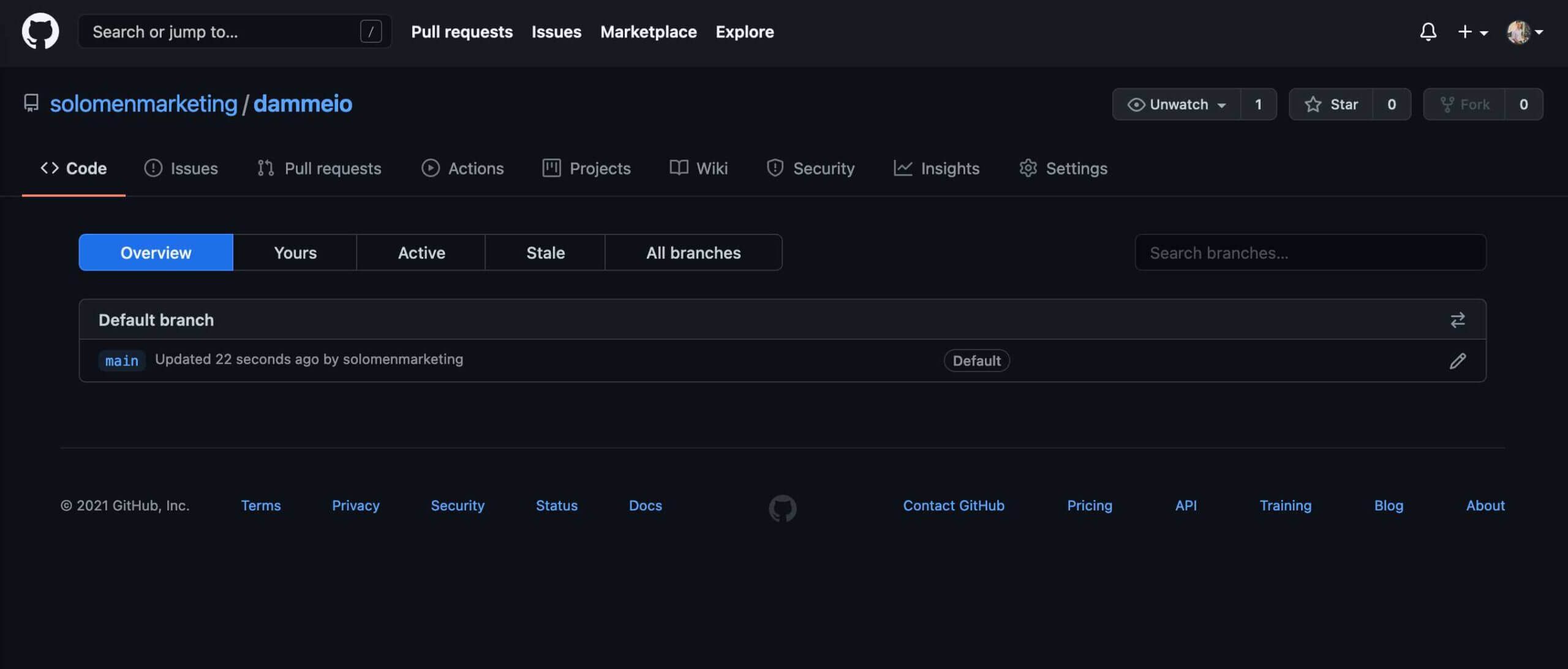
Task: Switch to the Actions tab
Action: click(462, 168)
